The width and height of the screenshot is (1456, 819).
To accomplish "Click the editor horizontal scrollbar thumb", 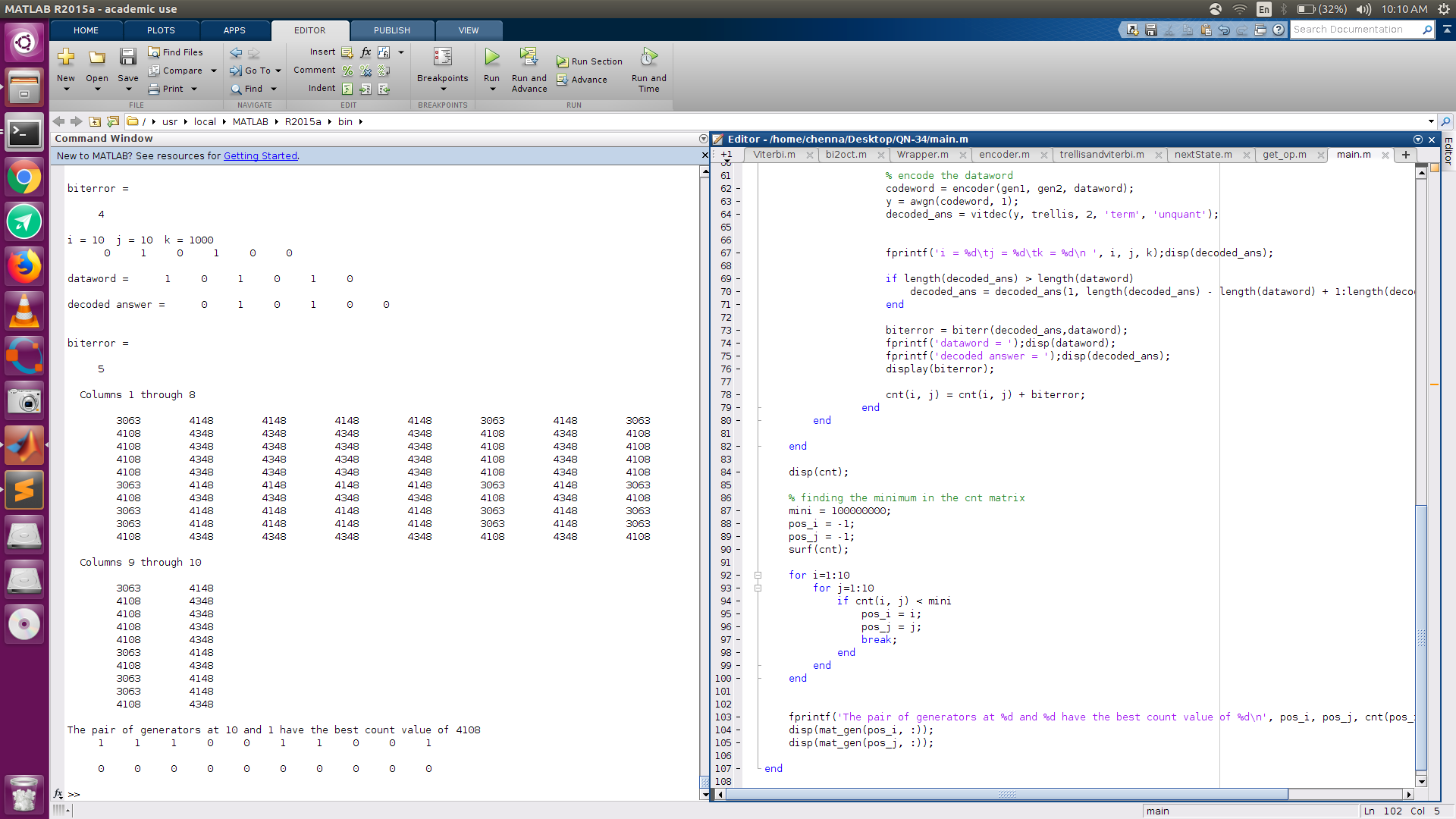I will [x=1006, y=794].
